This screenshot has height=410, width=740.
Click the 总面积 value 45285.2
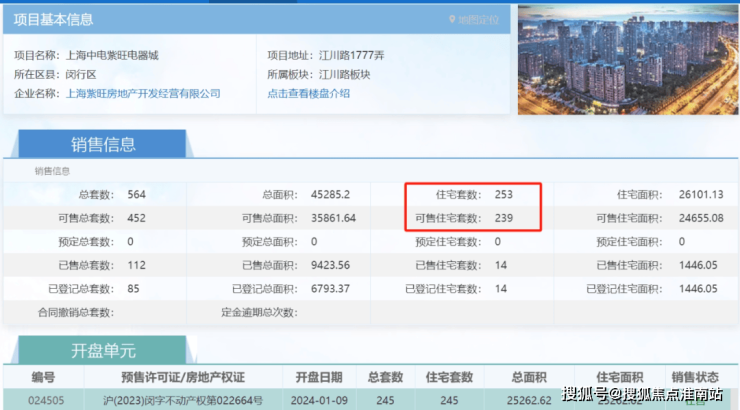click(329, 194)
